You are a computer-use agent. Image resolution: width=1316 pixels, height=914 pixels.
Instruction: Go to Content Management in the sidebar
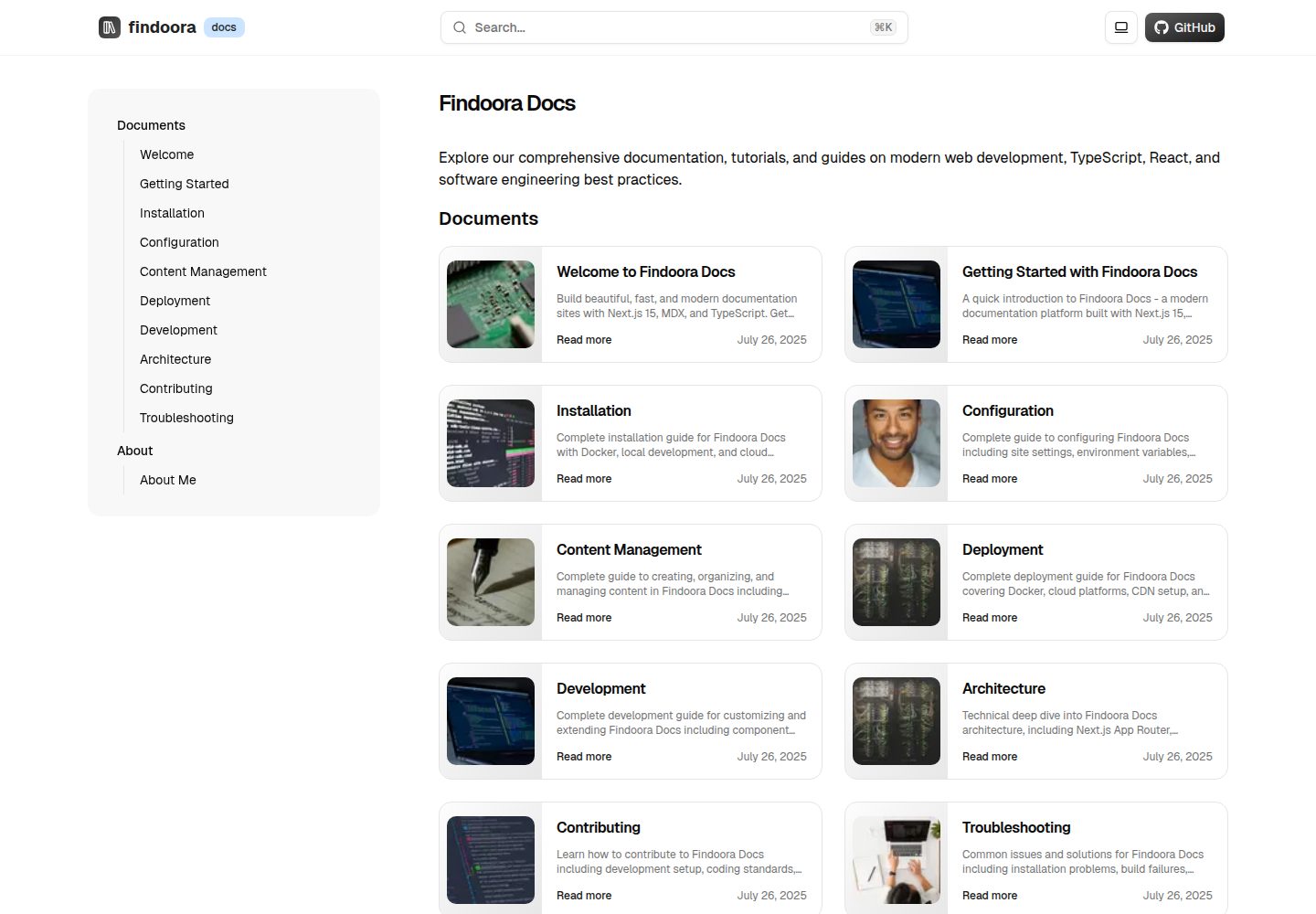203,271
